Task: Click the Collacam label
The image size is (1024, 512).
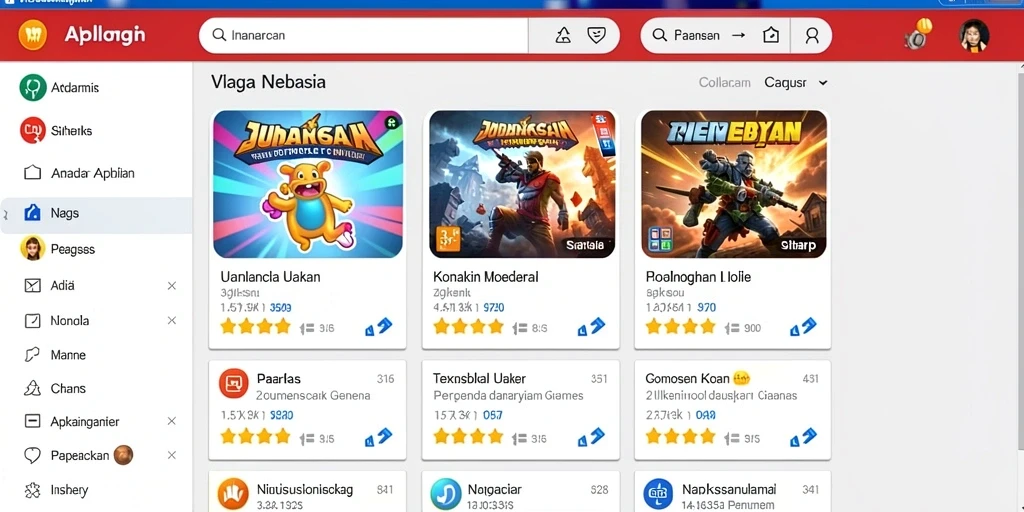Action: click(724, 83)
